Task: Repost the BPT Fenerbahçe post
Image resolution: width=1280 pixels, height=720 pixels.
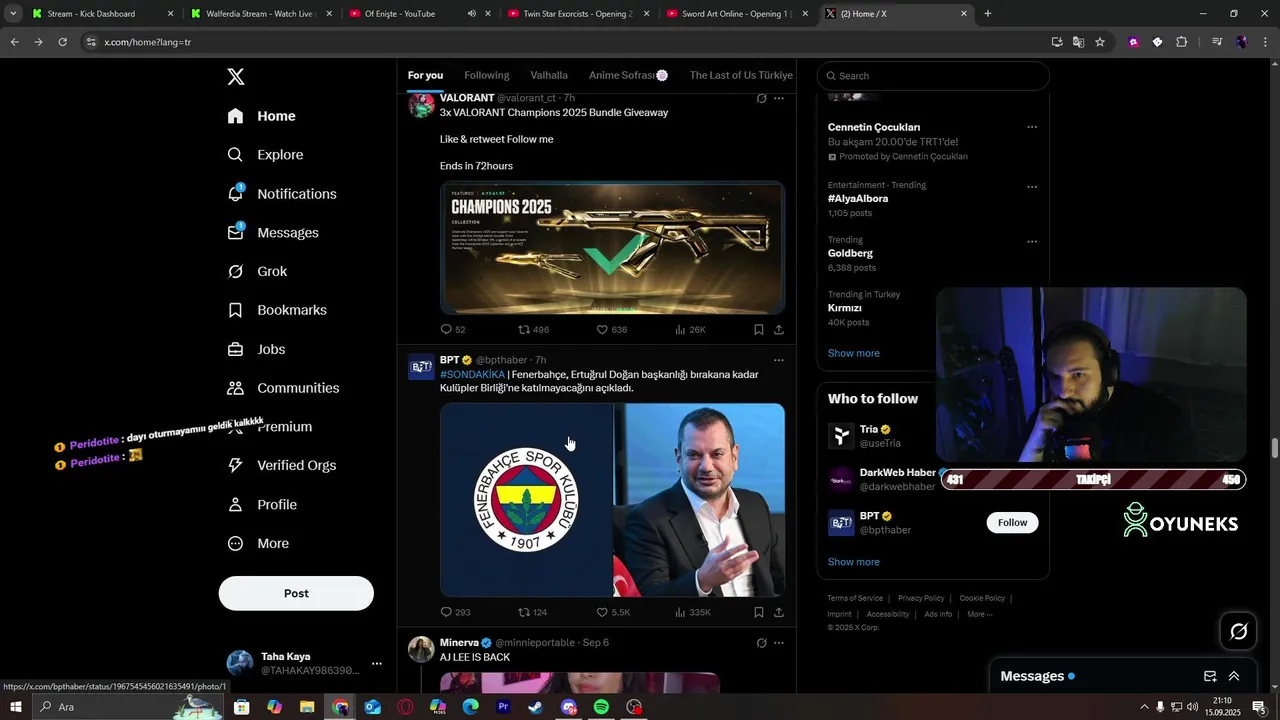Action: pos(532,612)
